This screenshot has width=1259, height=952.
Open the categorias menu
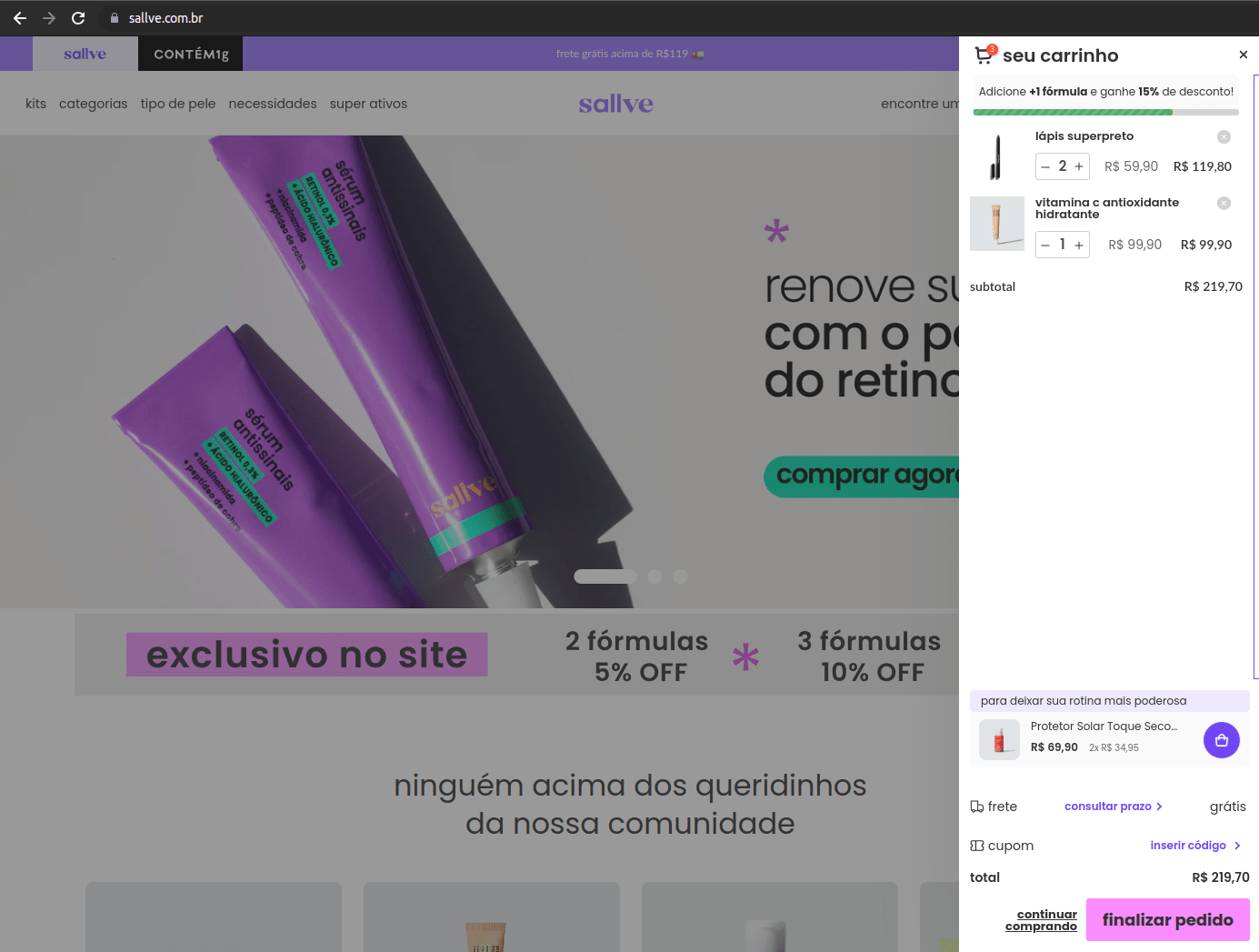point(94,104)
